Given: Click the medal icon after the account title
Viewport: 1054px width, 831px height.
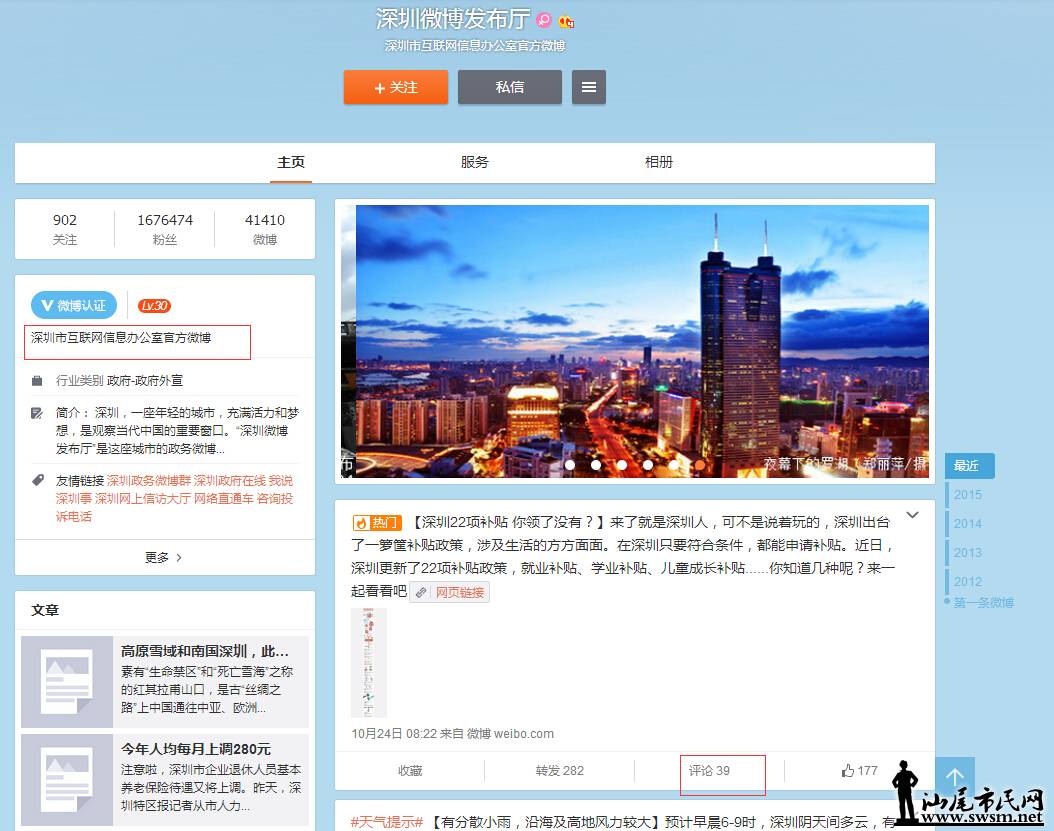Looking at the screenshot, I should pos(566,22).
